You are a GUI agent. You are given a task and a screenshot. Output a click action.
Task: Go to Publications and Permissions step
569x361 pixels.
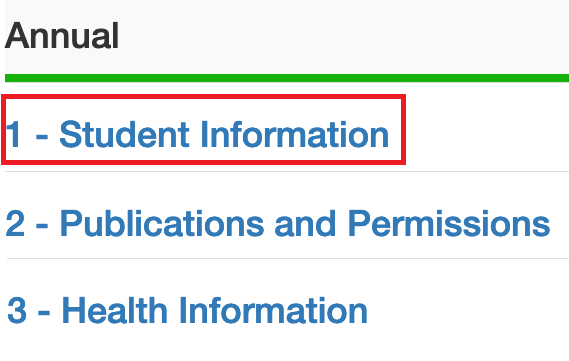(x=278, y=224)
